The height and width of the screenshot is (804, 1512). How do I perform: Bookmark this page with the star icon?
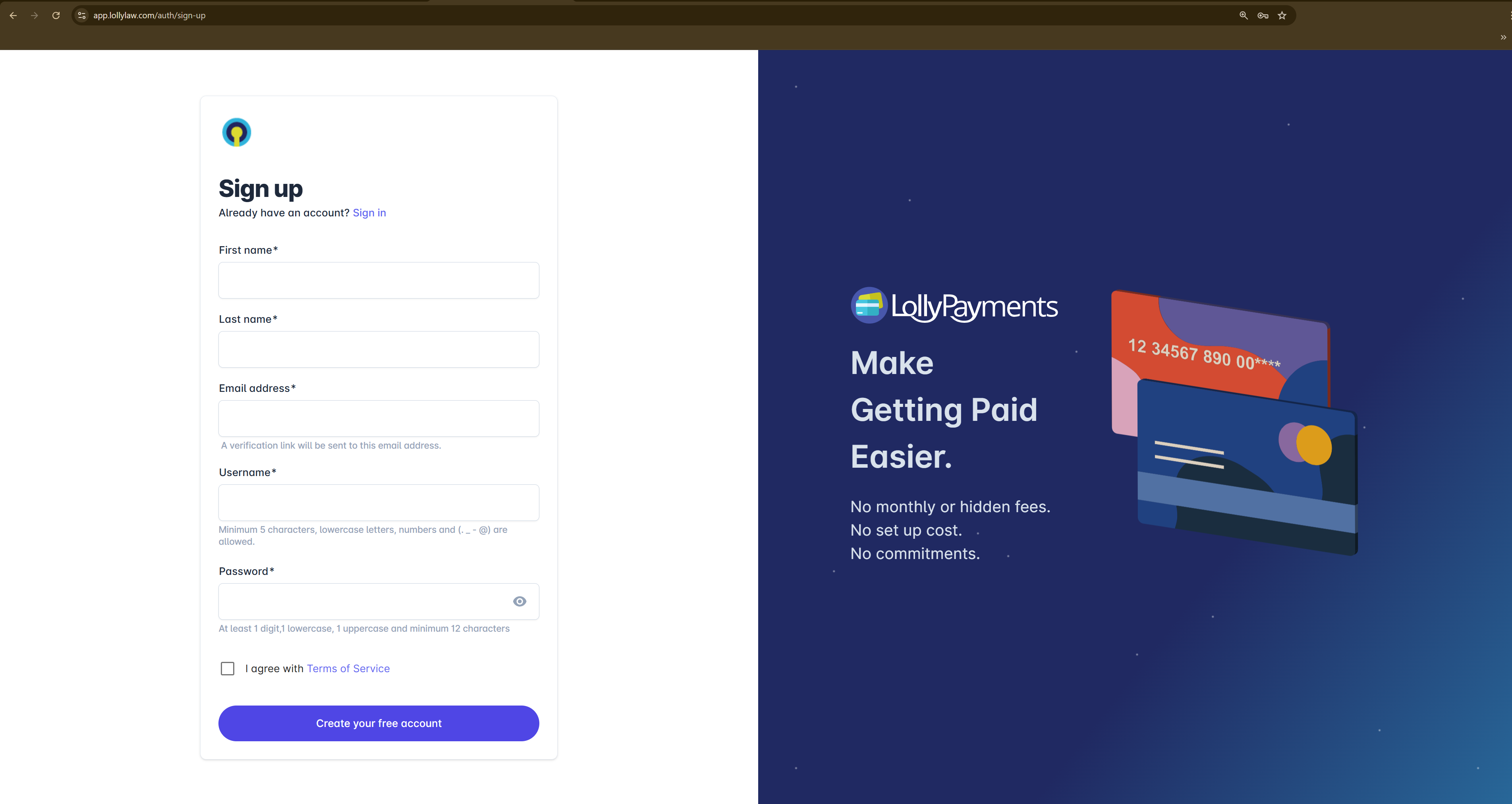pyautogui.click(x=1282, y=15)
